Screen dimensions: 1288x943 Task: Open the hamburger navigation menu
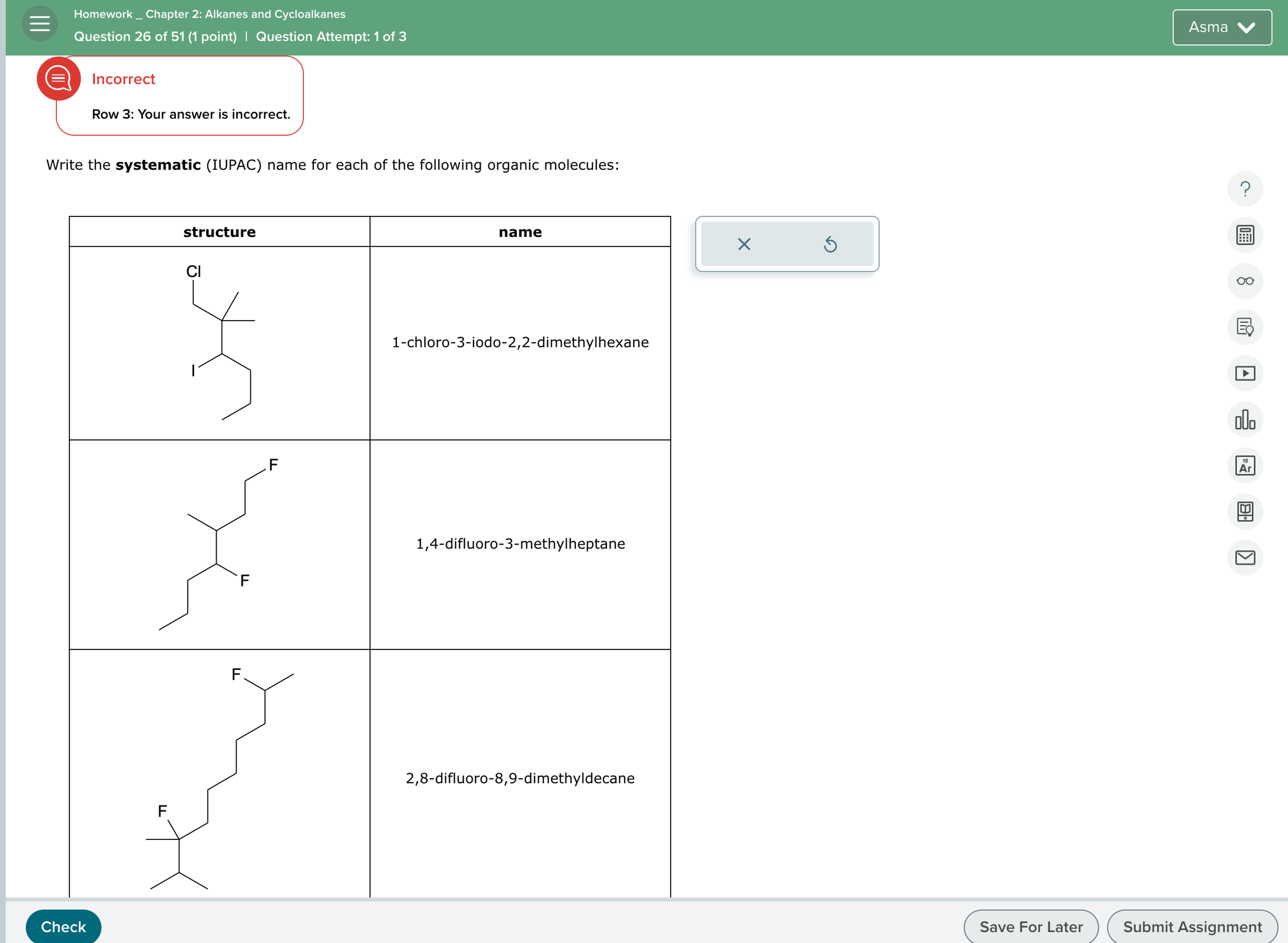pos(39,23)
